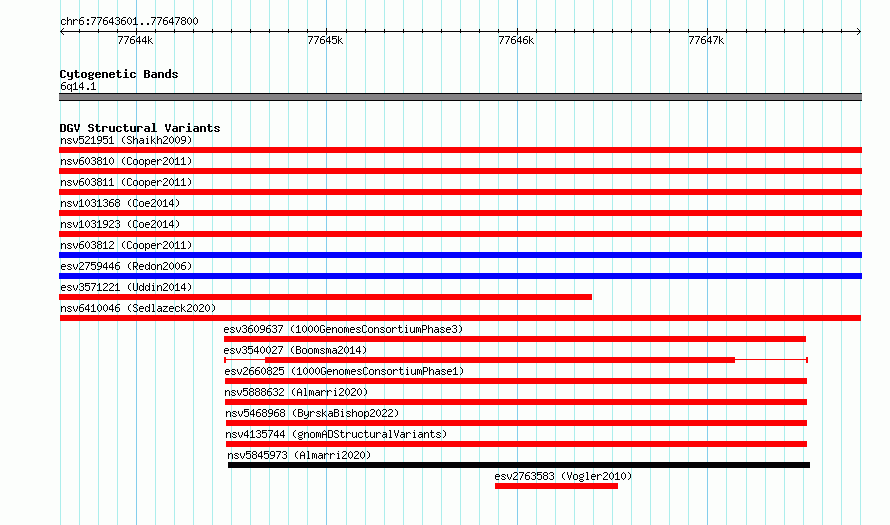Open esv3540027 (Boomsma2014) label
890x525 pixels.
pos(295,350)
